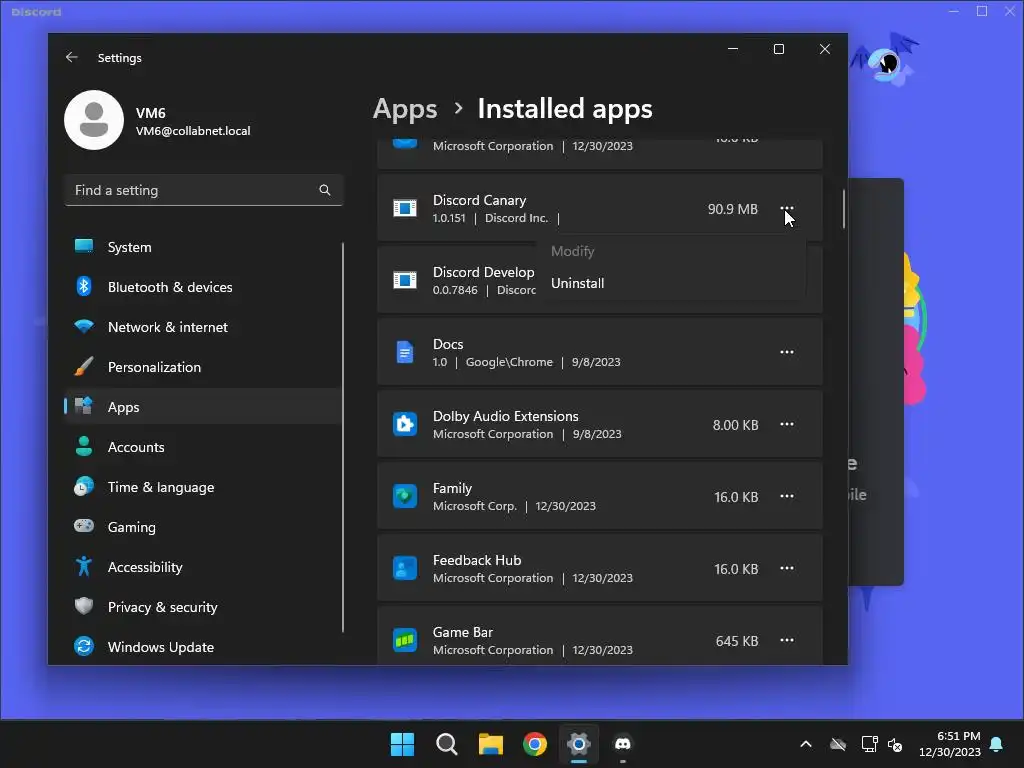This screenshot has height=768, width=1024.
Task: Click the Dolby Audio Extensions icon
Action: pos(405,424)
